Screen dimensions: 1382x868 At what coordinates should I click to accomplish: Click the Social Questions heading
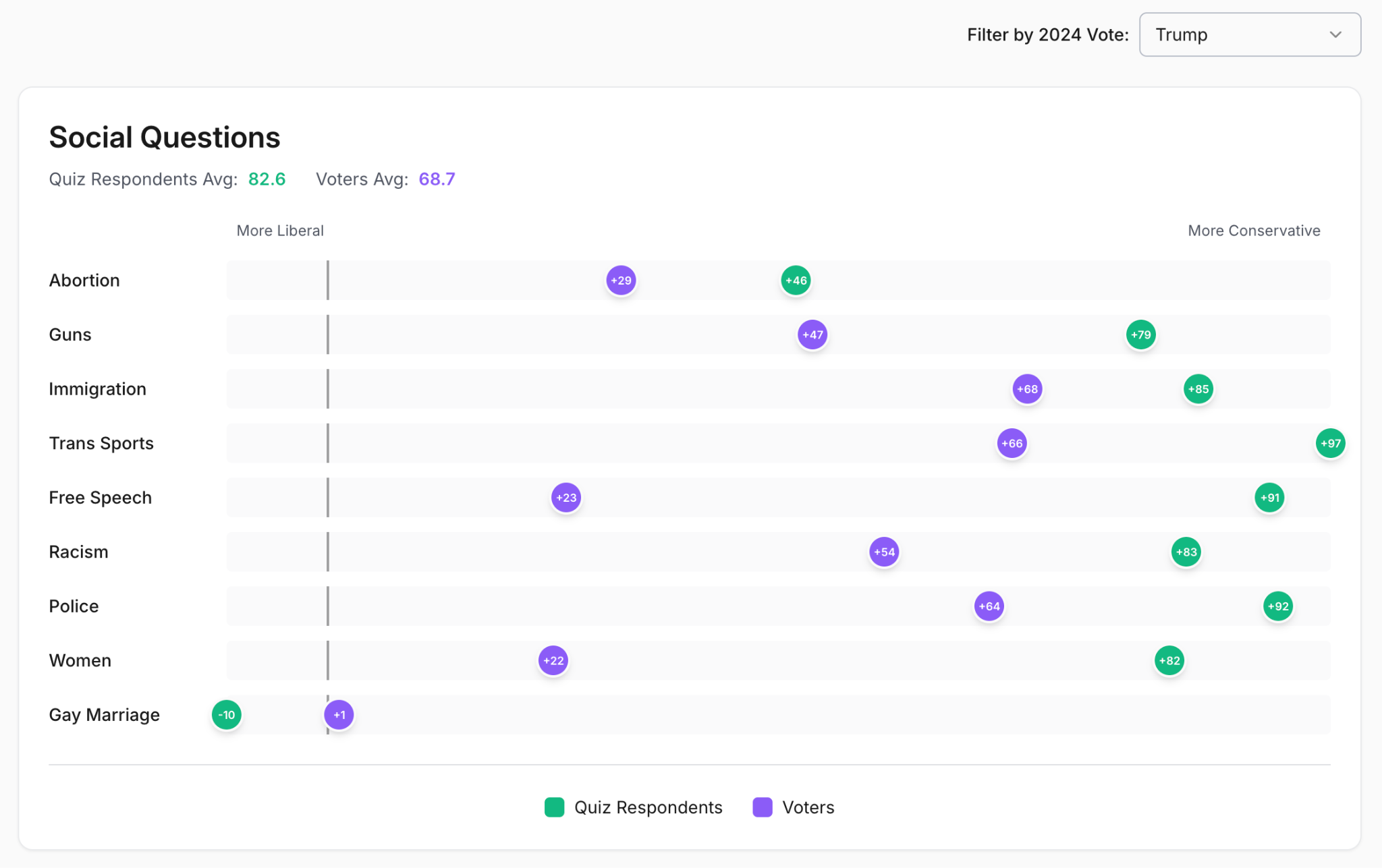[x=165, y=138]
